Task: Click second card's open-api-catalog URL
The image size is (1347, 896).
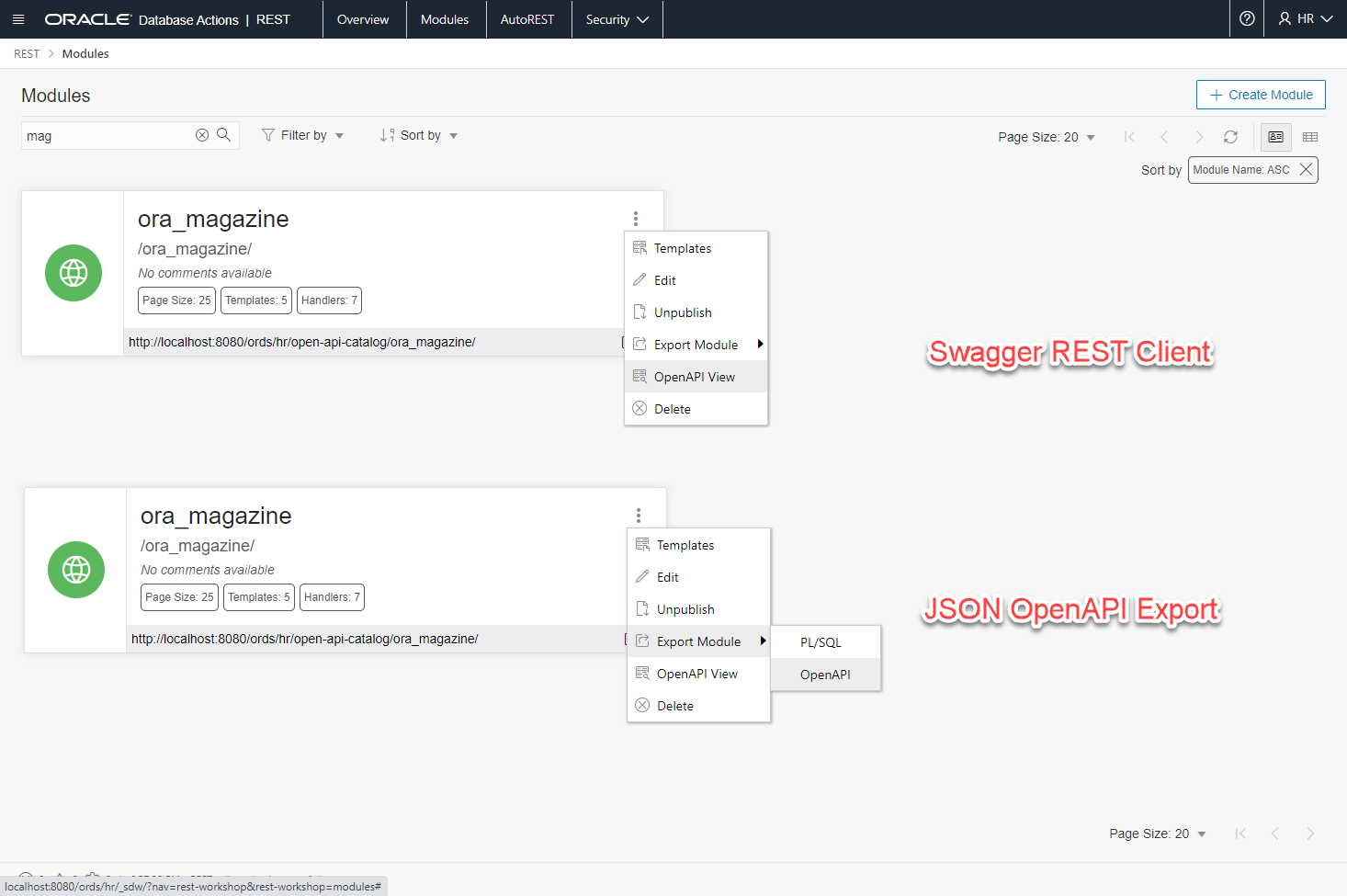Action: tap(304, 639)
